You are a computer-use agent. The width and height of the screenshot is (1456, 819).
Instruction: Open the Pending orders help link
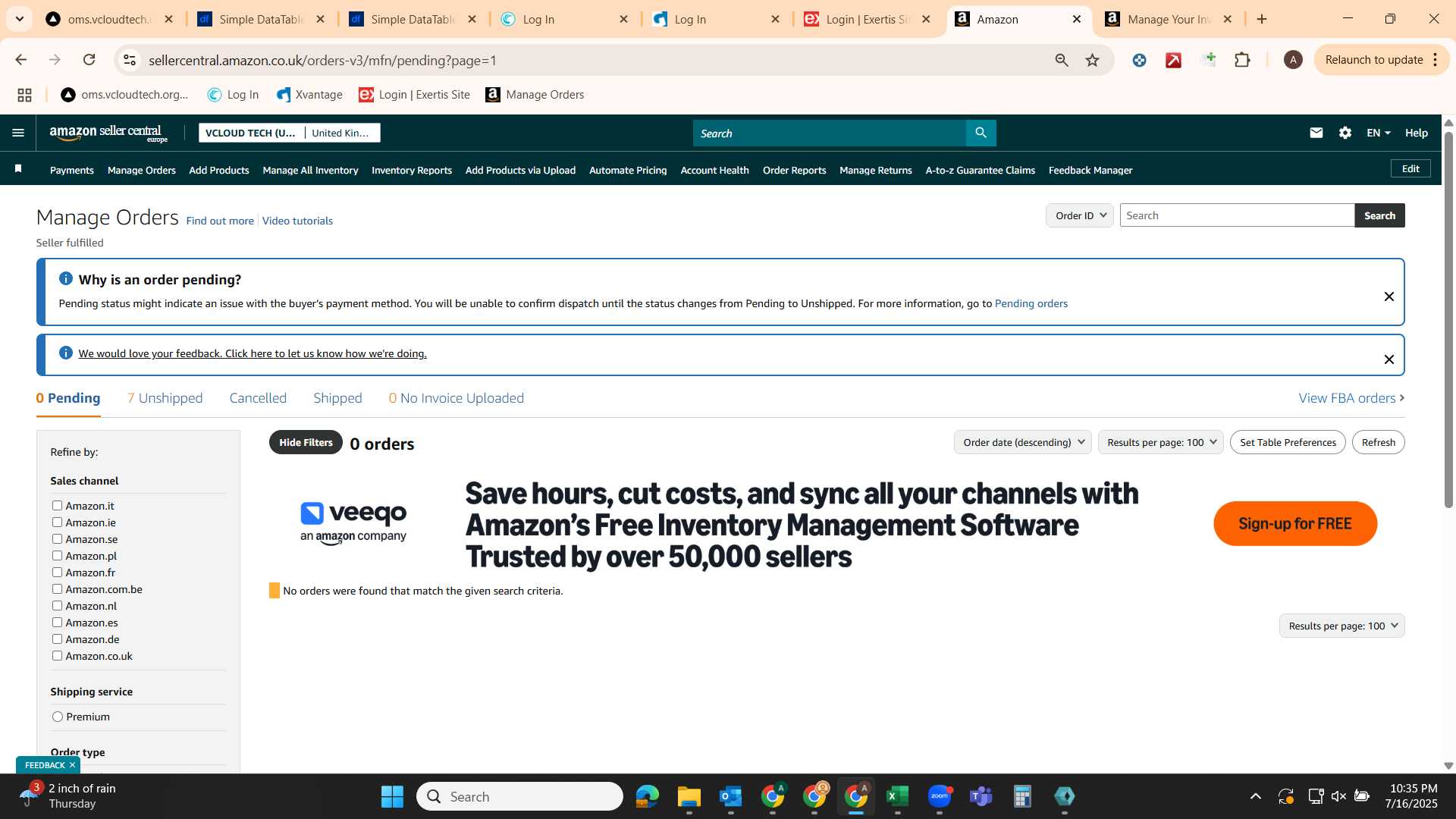point(1031,303)
